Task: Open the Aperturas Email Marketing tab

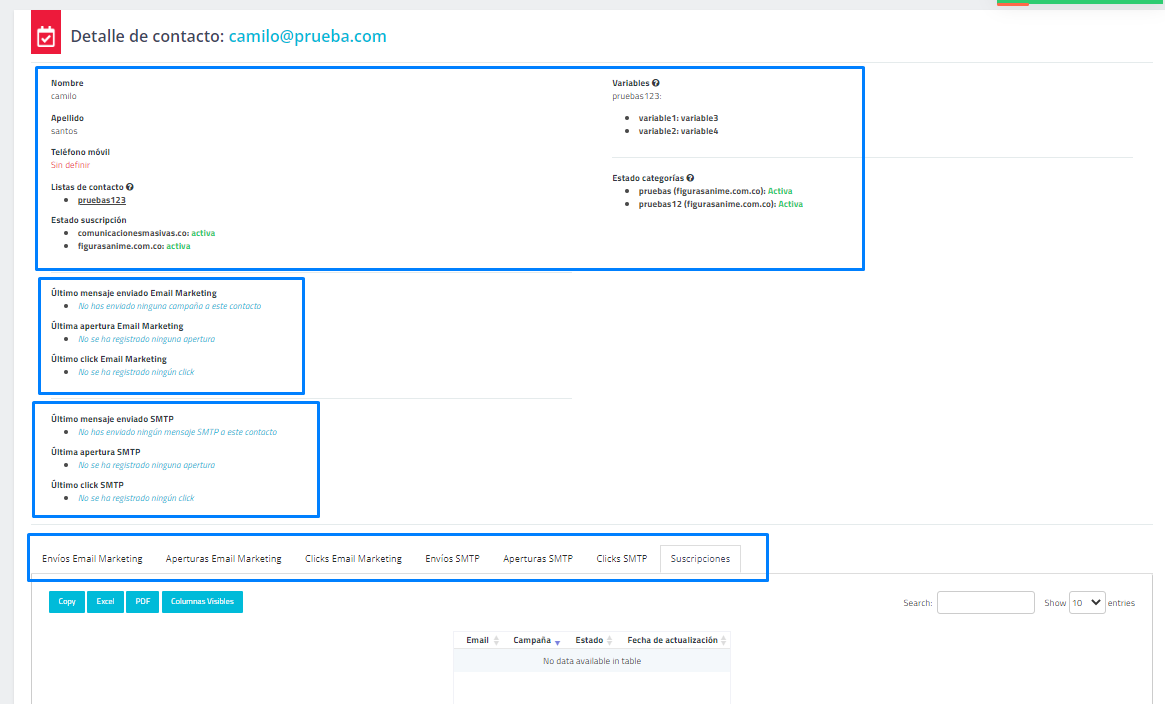Action: [x=223, y=559]
